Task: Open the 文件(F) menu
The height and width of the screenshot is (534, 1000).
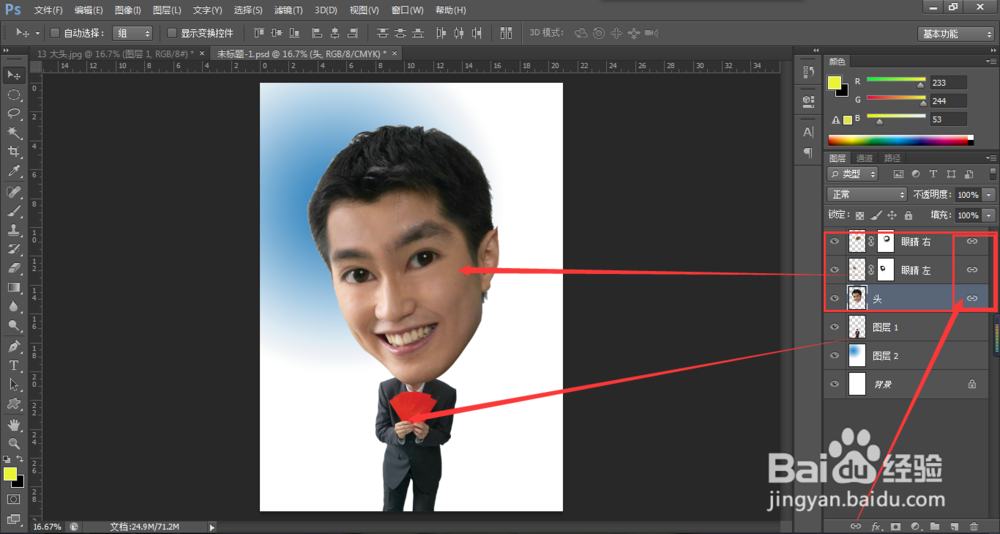Action: (48, 11)
